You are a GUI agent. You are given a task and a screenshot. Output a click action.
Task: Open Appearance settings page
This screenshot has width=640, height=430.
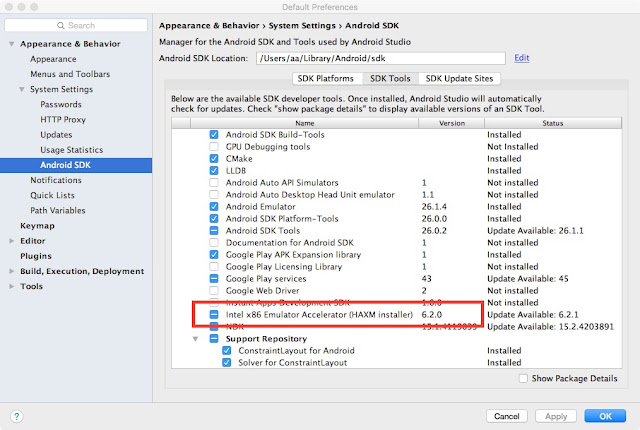coord(53,59)
